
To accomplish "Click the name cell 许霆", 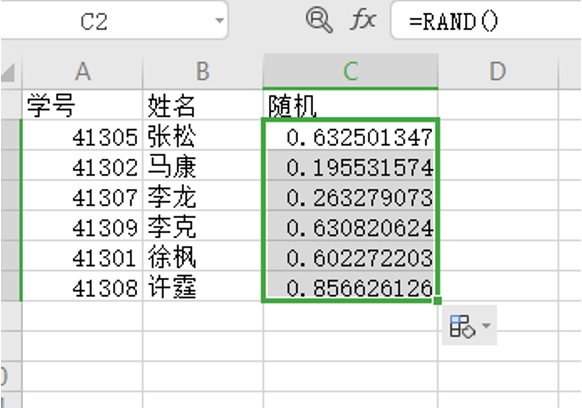I will click(203, 286).
